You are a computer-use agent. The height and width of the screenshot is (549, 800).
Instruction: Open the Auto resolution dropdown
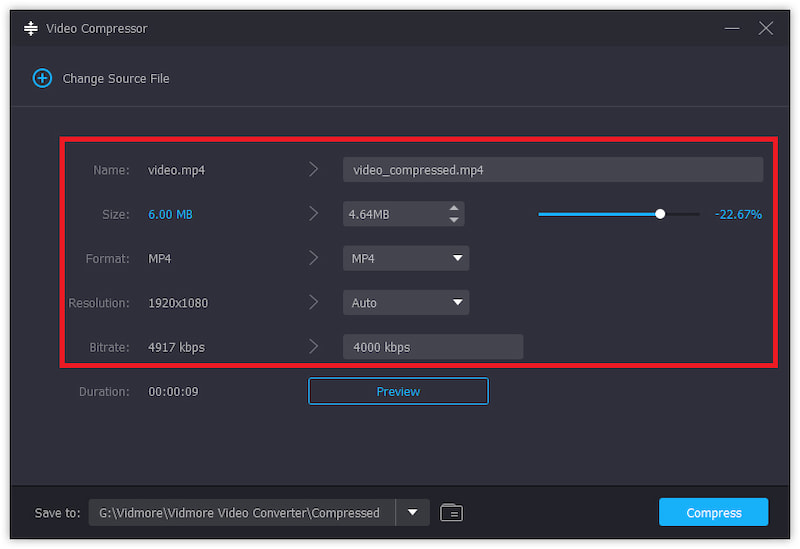pyautogui.click(x=406, y=303)
